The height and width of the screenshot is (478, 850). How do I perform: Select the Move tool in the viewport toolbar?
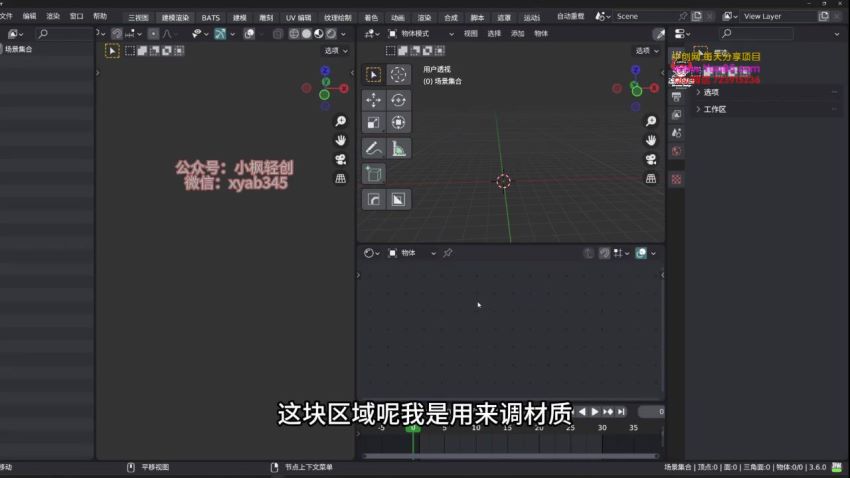(373, 100)
